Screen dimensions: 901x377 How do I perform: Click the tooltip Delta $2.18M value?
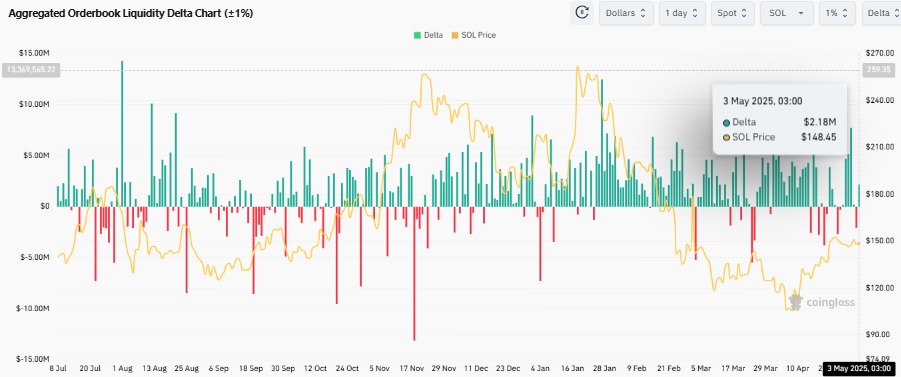820,122
